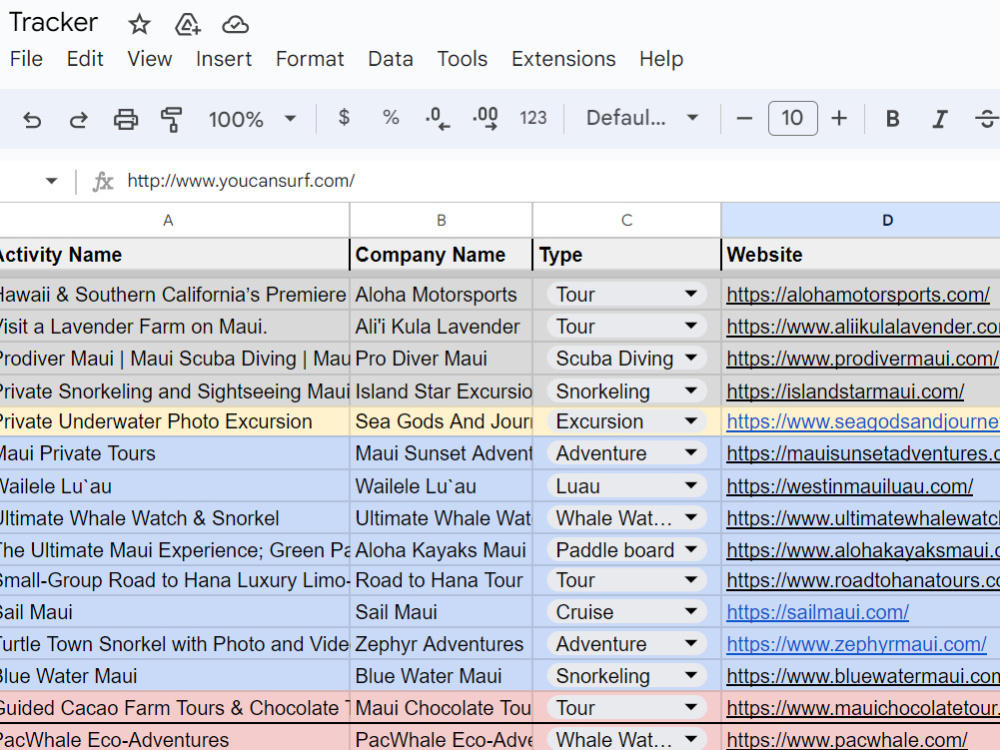
Task: Select the Type header cell
Action: (627, 254)
